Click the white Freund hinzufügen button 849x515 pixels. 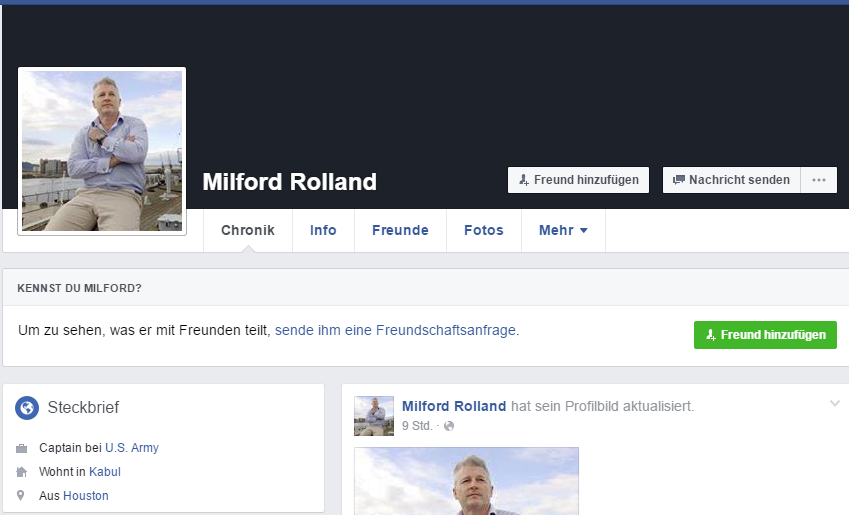coord(578,180)
